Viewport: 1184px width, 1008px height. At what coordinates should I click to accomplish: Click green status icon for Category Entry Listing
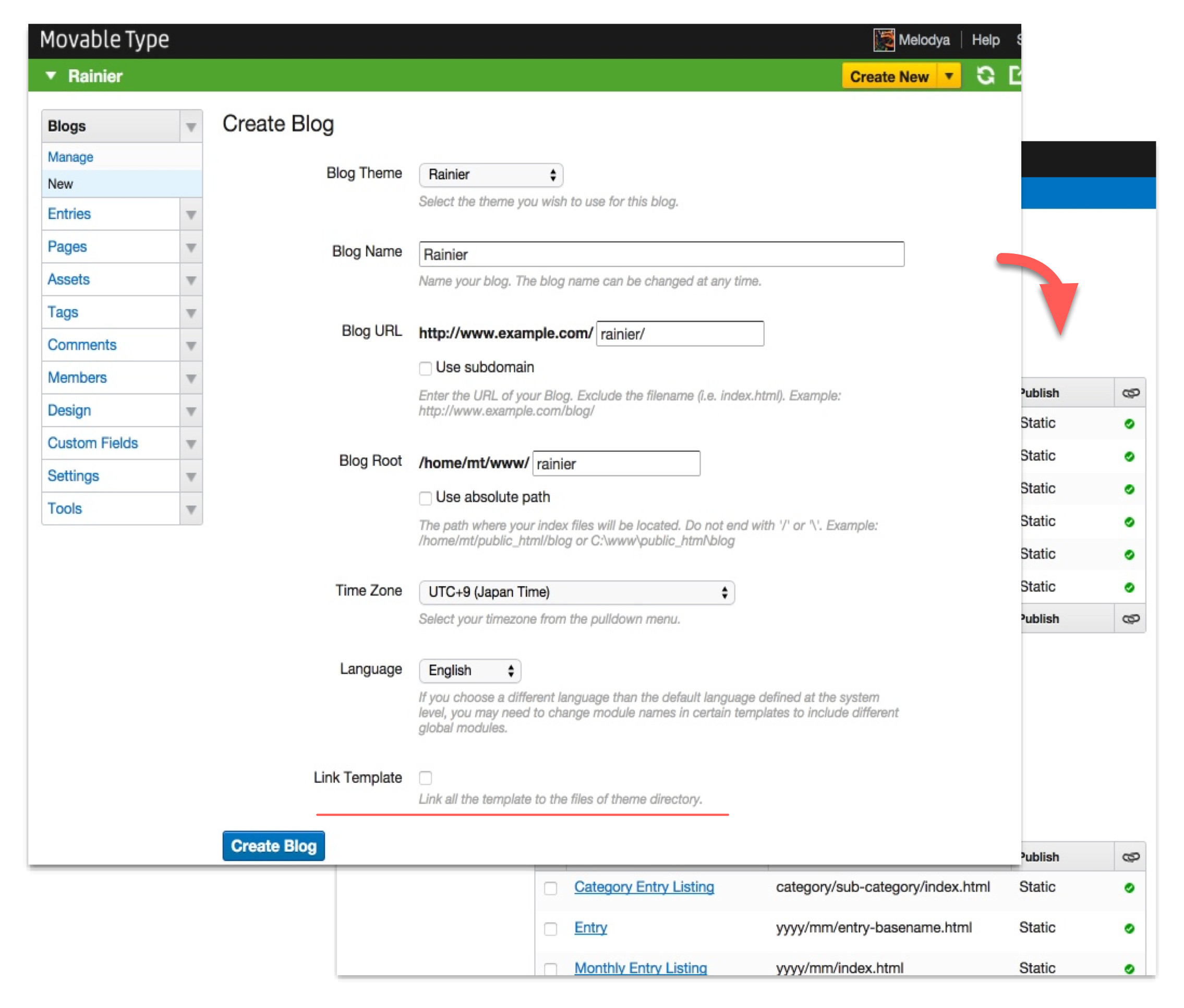(x=1129, y=888)
